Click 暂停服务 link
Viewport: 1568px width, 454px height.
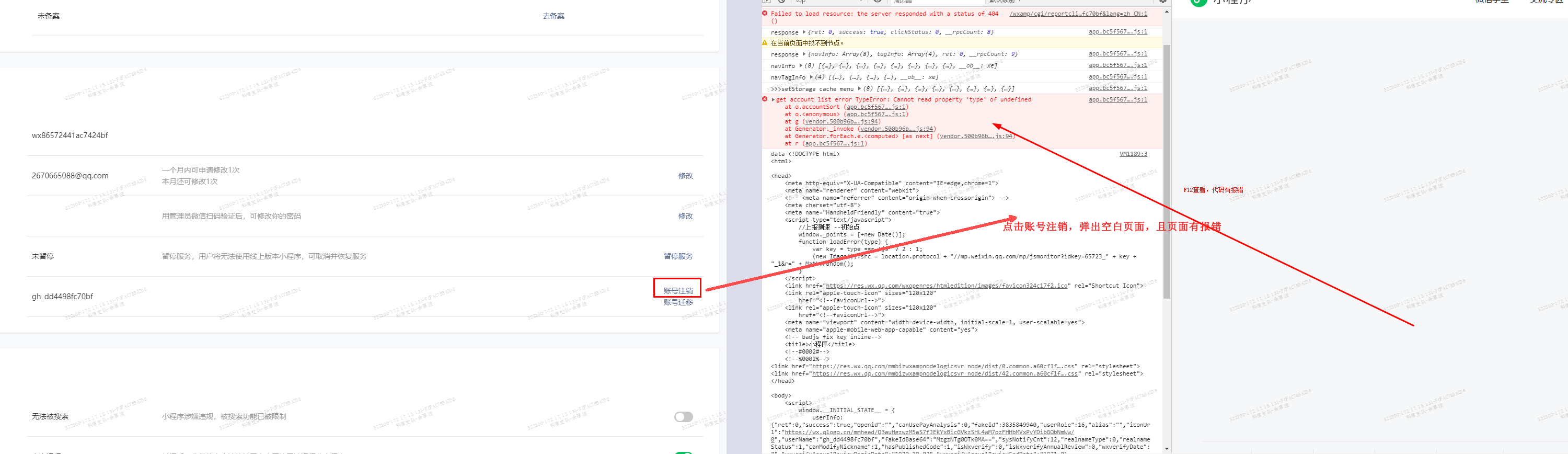coord(677,256)
